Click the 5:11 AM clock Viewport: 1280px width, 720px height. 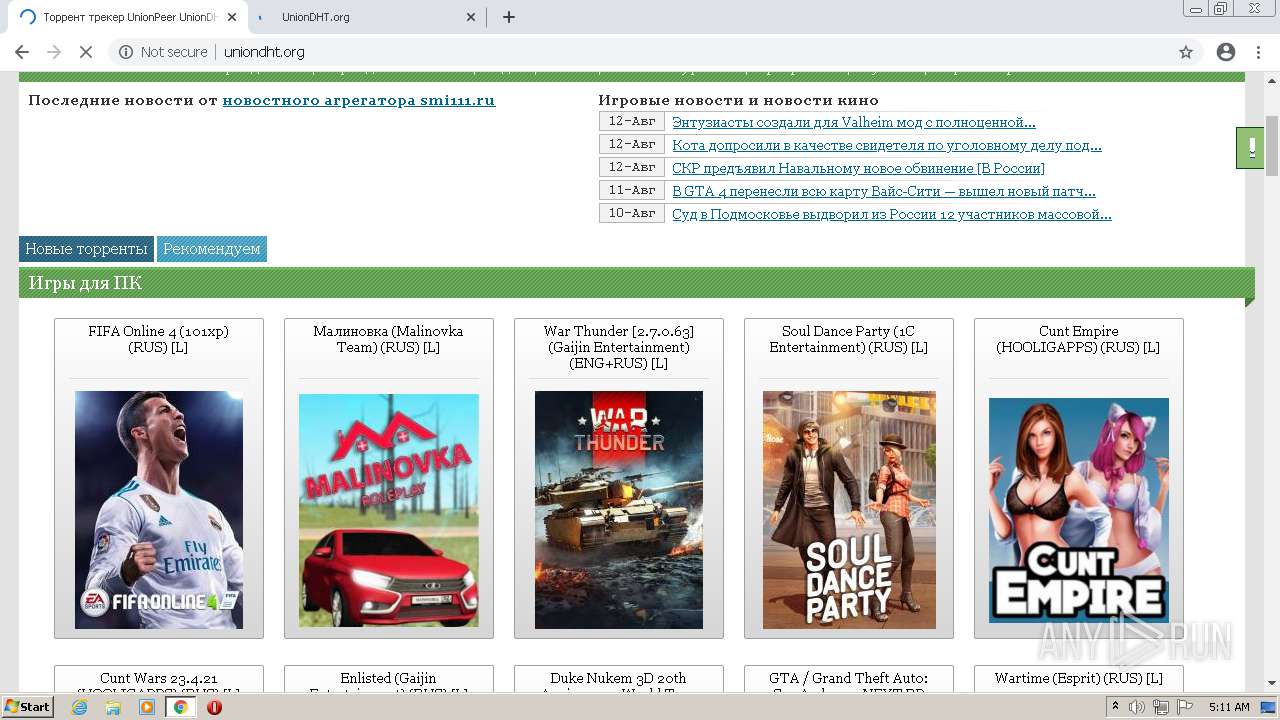[x=1229, y=707]
